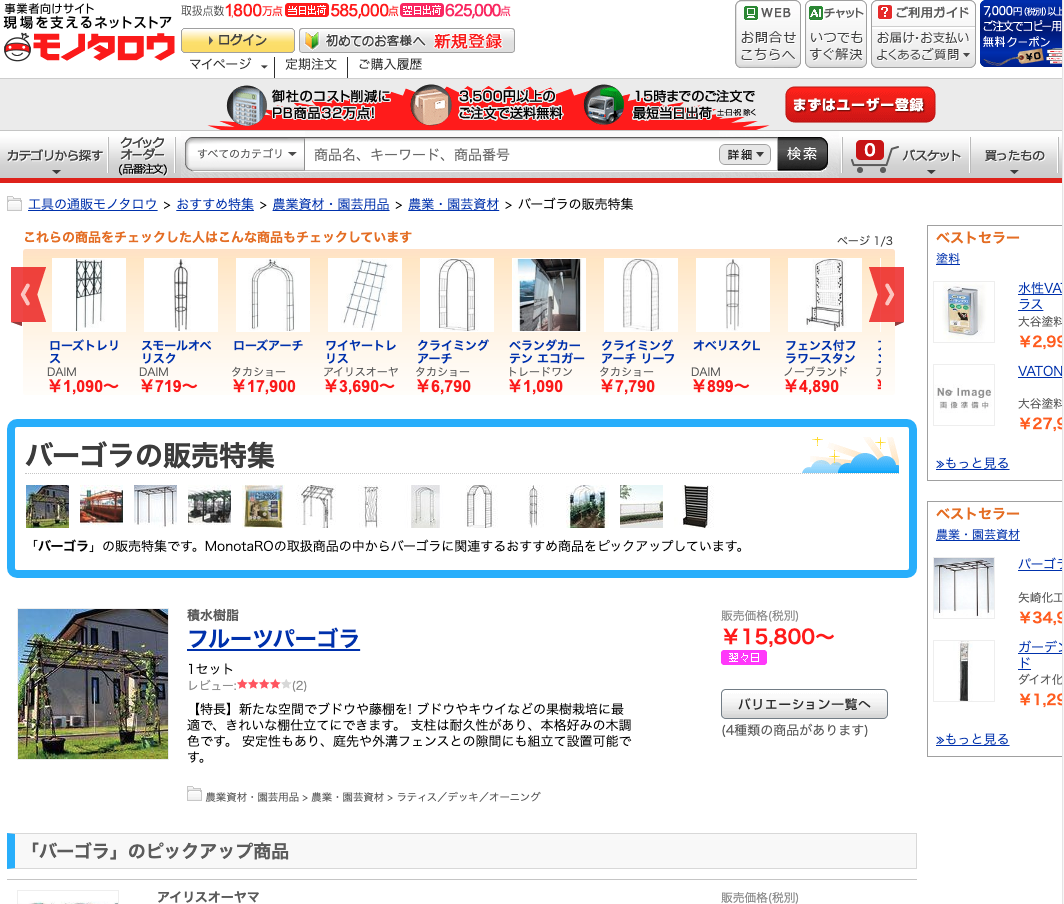This screenshot has height=904, width=1064.
Task: Click the garden pole bestseller image
Action: [x=964, y=671]
